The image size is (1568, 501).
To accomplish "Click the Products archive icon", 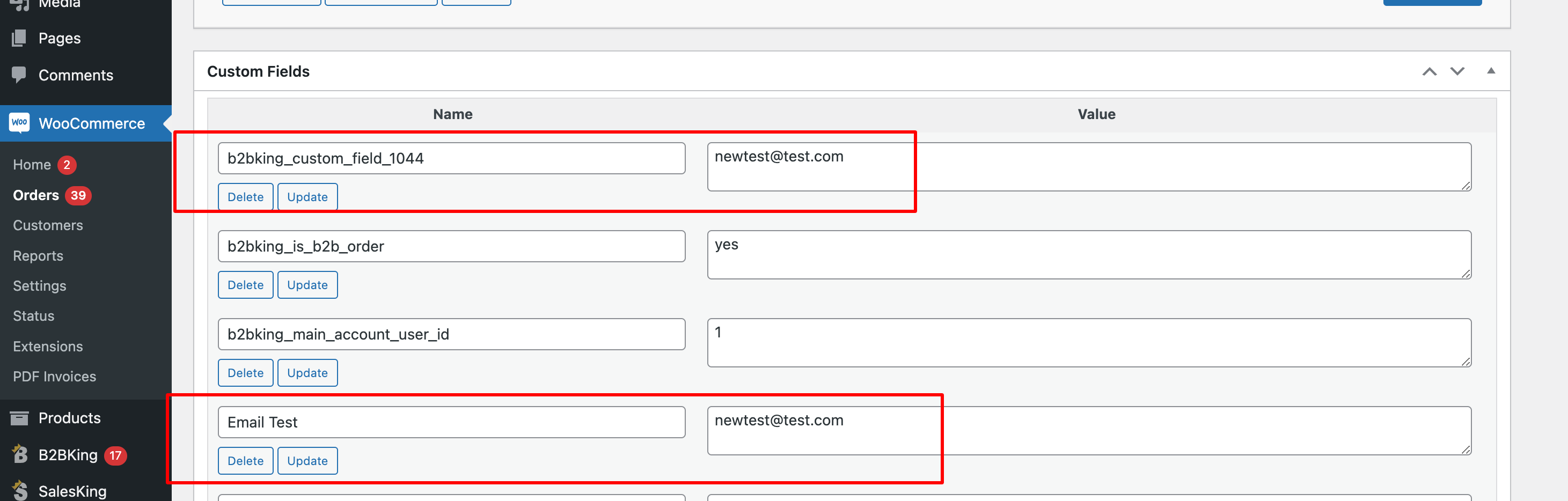I will [19, 418].
